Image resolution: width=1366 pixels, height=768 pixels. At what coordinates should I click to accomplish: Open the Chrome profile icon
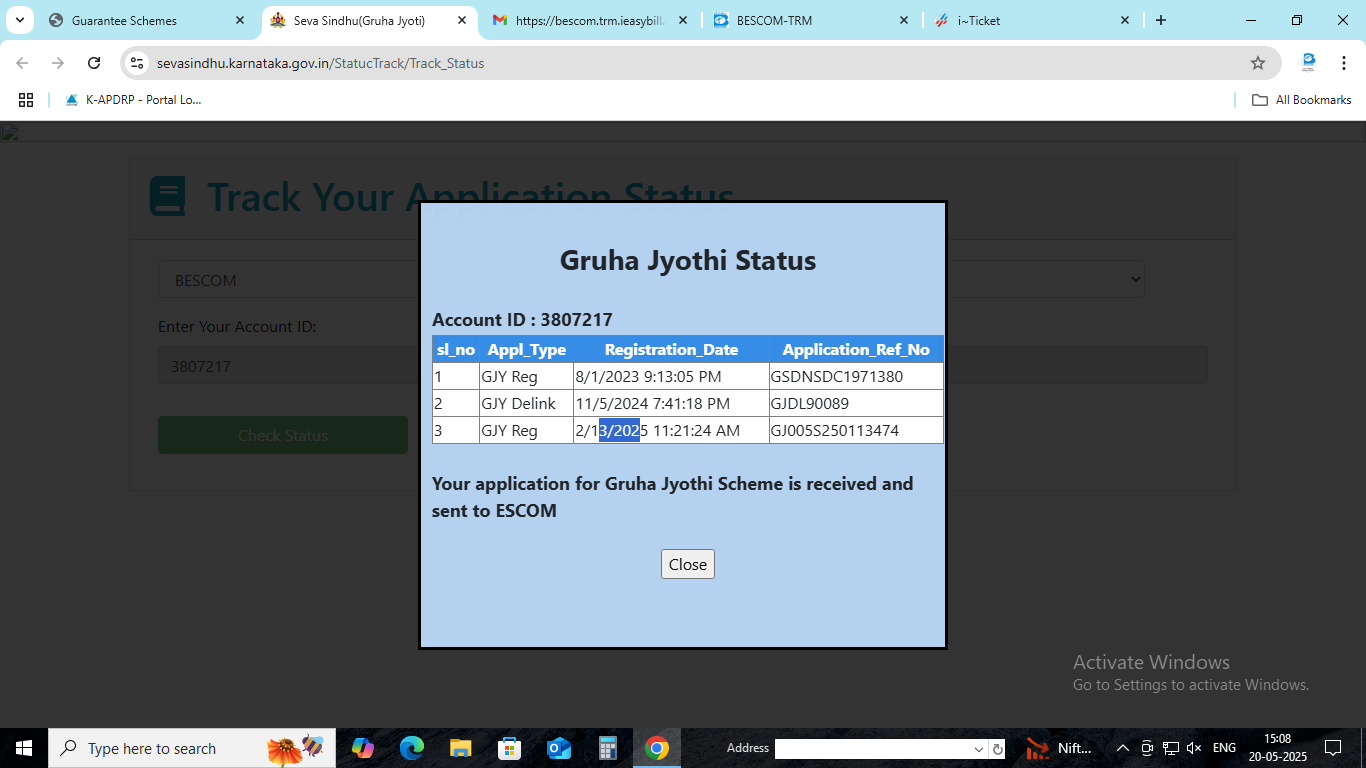click(x=1308, y=63)
